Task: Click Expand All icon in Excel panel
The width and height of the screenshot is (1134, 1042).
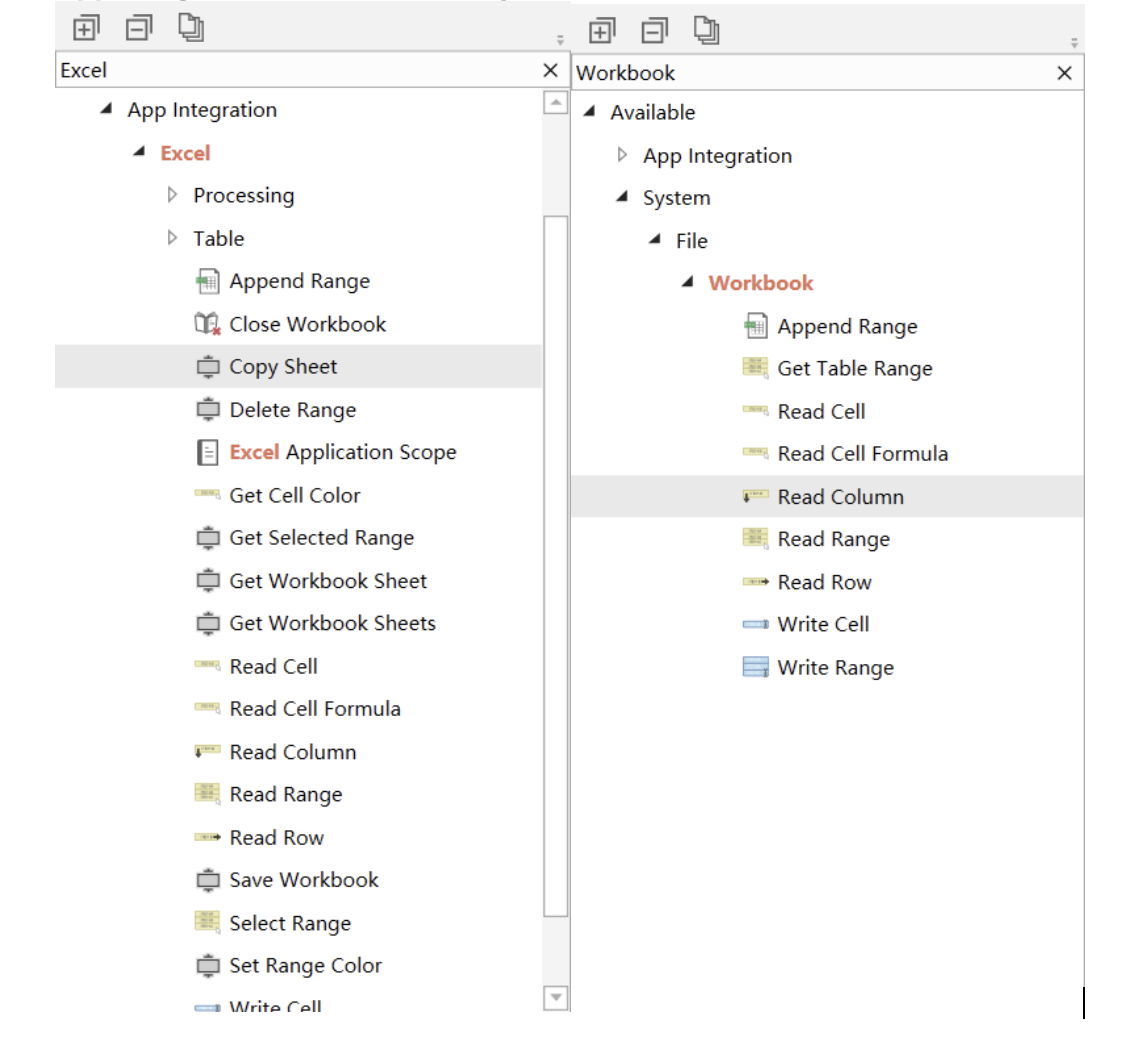Action: click(86, 28)
